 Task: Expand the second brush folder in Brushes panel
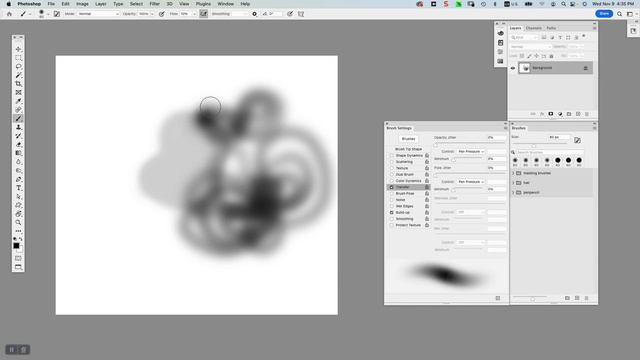point(513,183)
